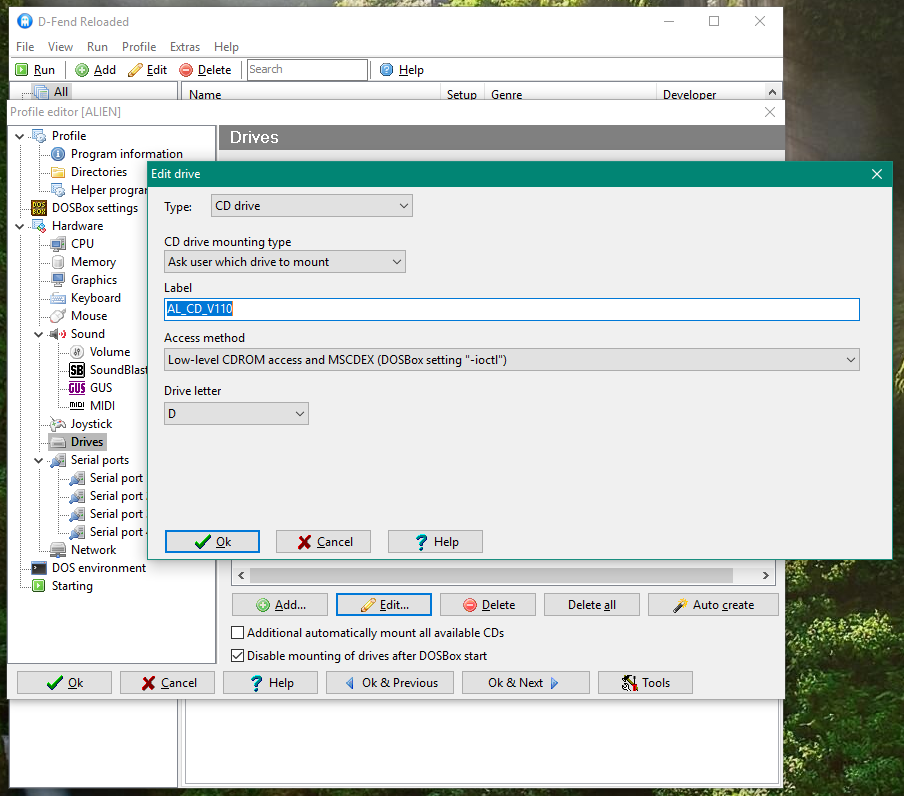Select the Joystick tree item
The height and width of the screenshot is (796, 904).
[91, 424]
